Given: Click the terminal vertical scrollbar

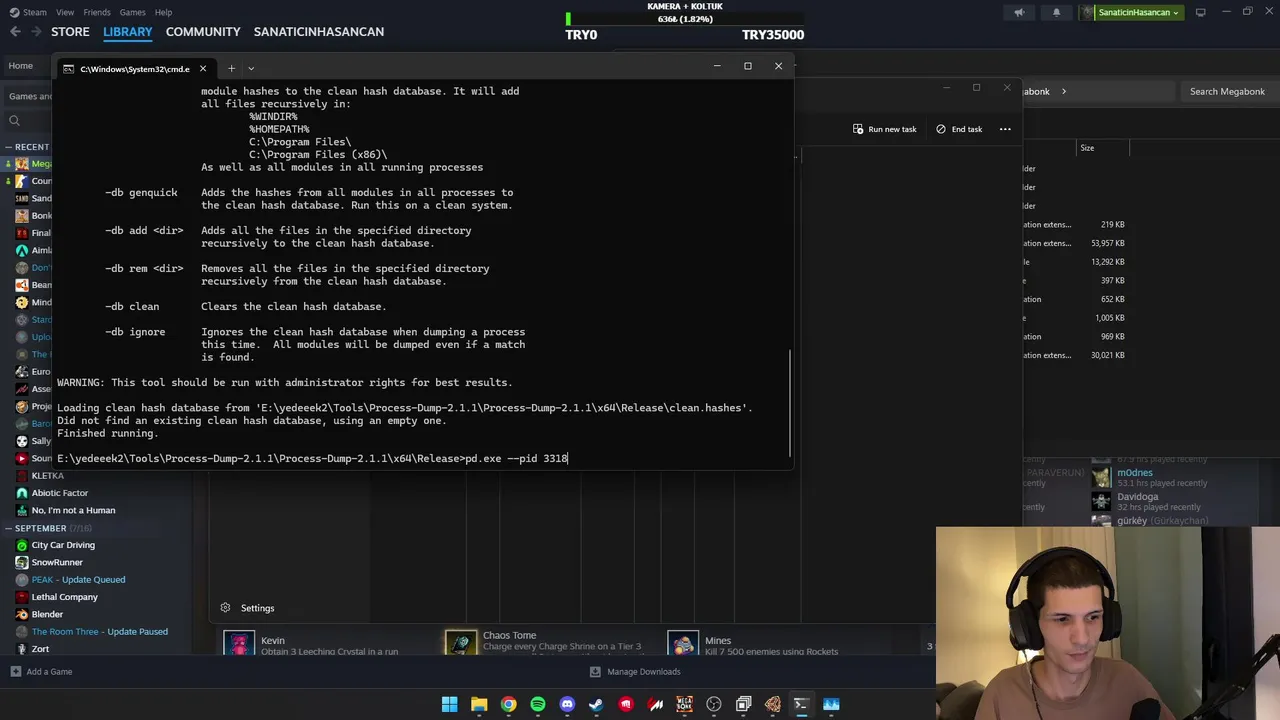Looking at the screenshot, I should (x=790, y=402).
